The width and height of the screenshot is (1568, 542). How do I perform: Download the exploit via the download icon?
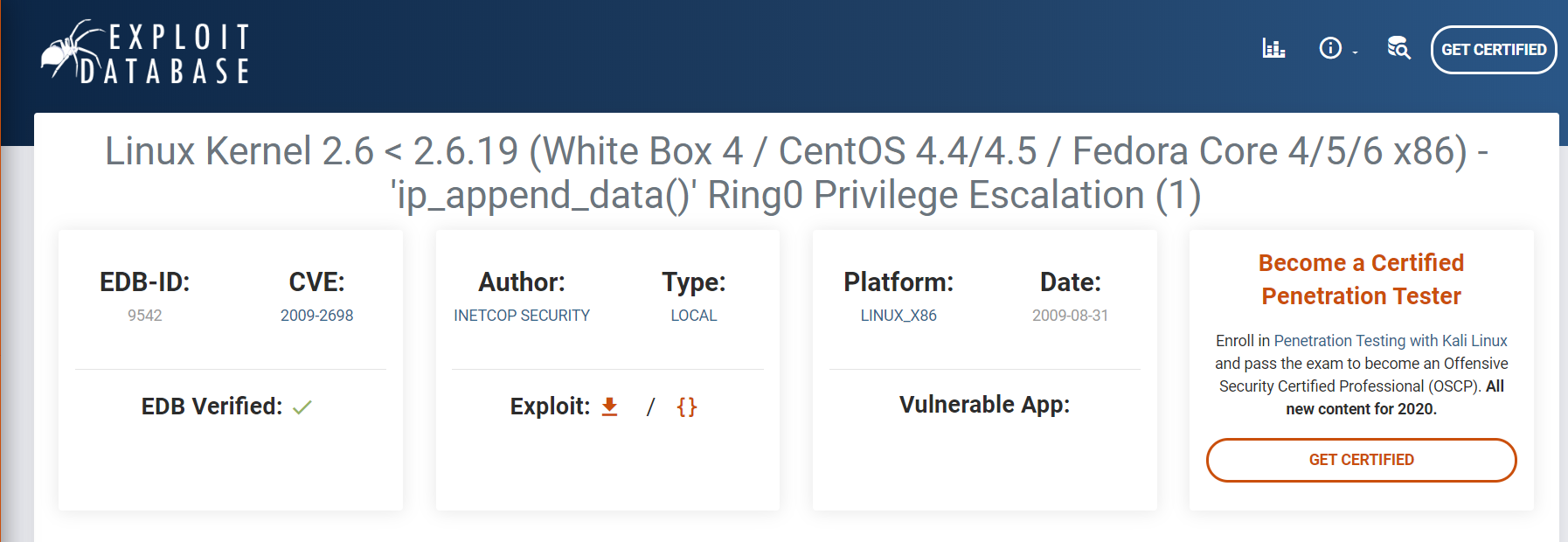610,406
